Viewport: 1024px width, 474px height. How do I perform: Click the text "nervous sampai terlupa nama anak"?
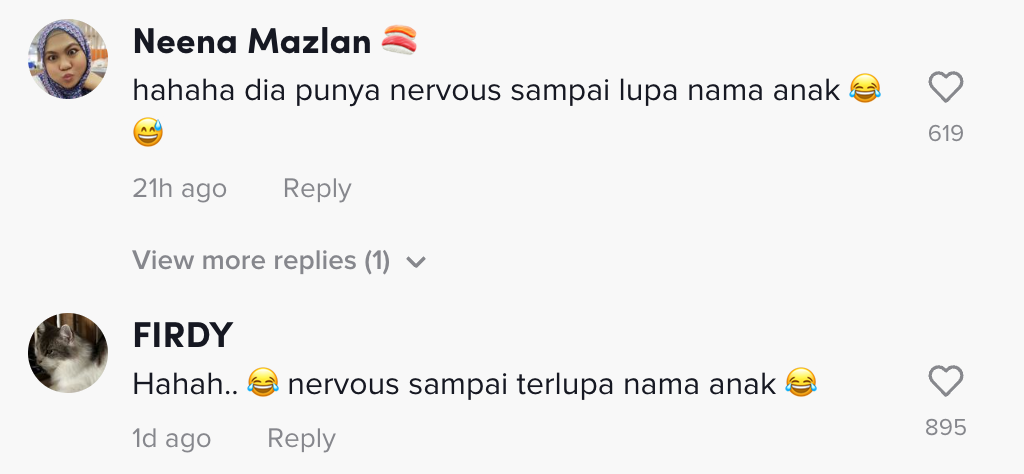(x=531, y=383)
